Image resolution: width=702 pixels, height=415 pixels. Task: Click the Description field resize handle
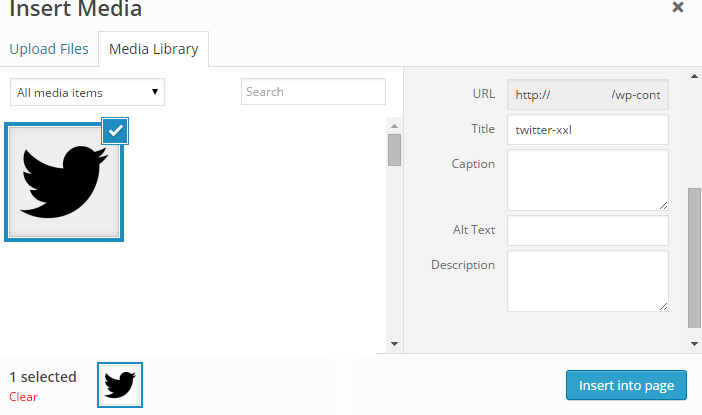pyautogui.click(x=663, y=307)
